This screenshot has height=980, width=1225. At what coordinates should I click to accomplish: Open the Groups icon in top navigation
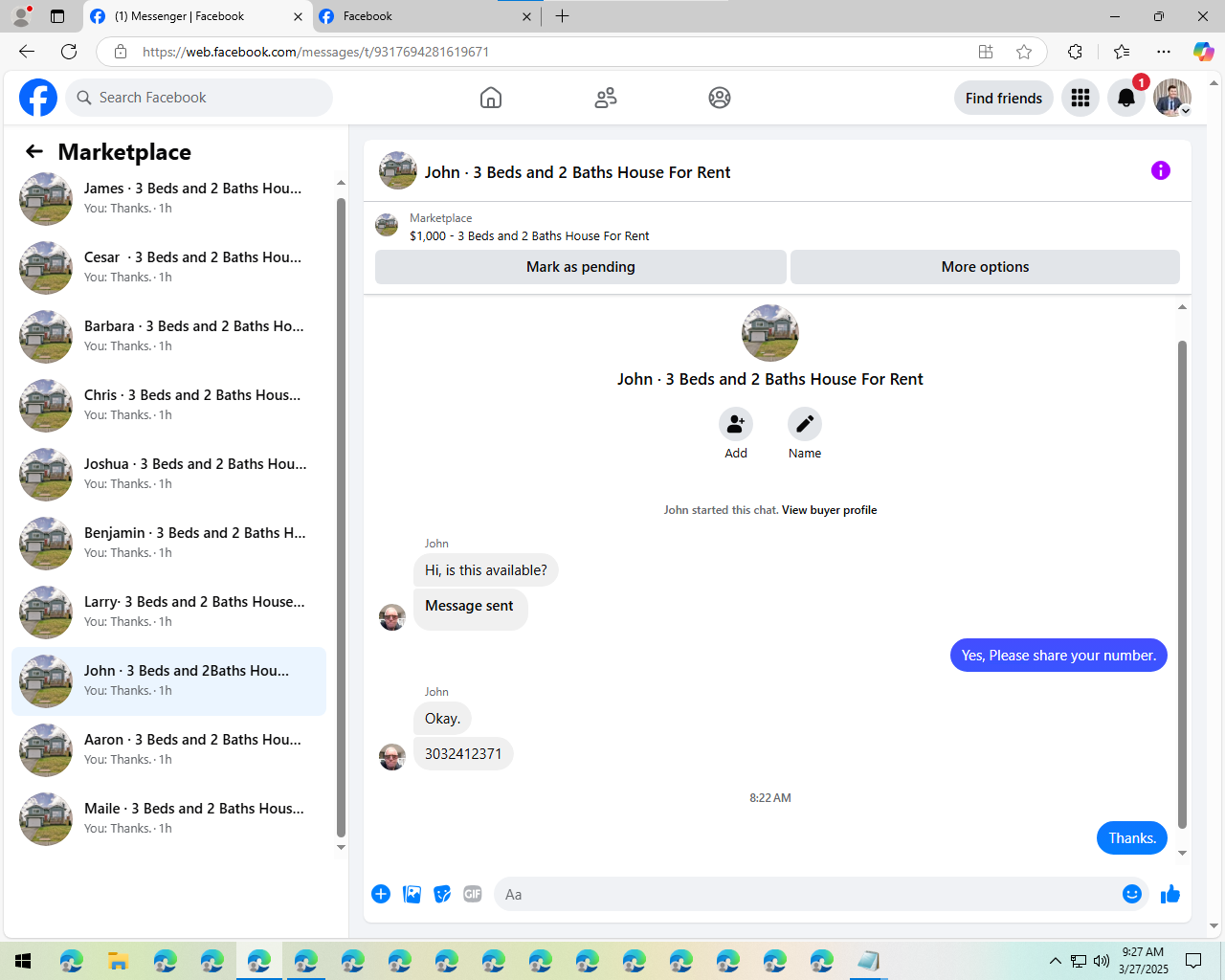tap(720, 98)
